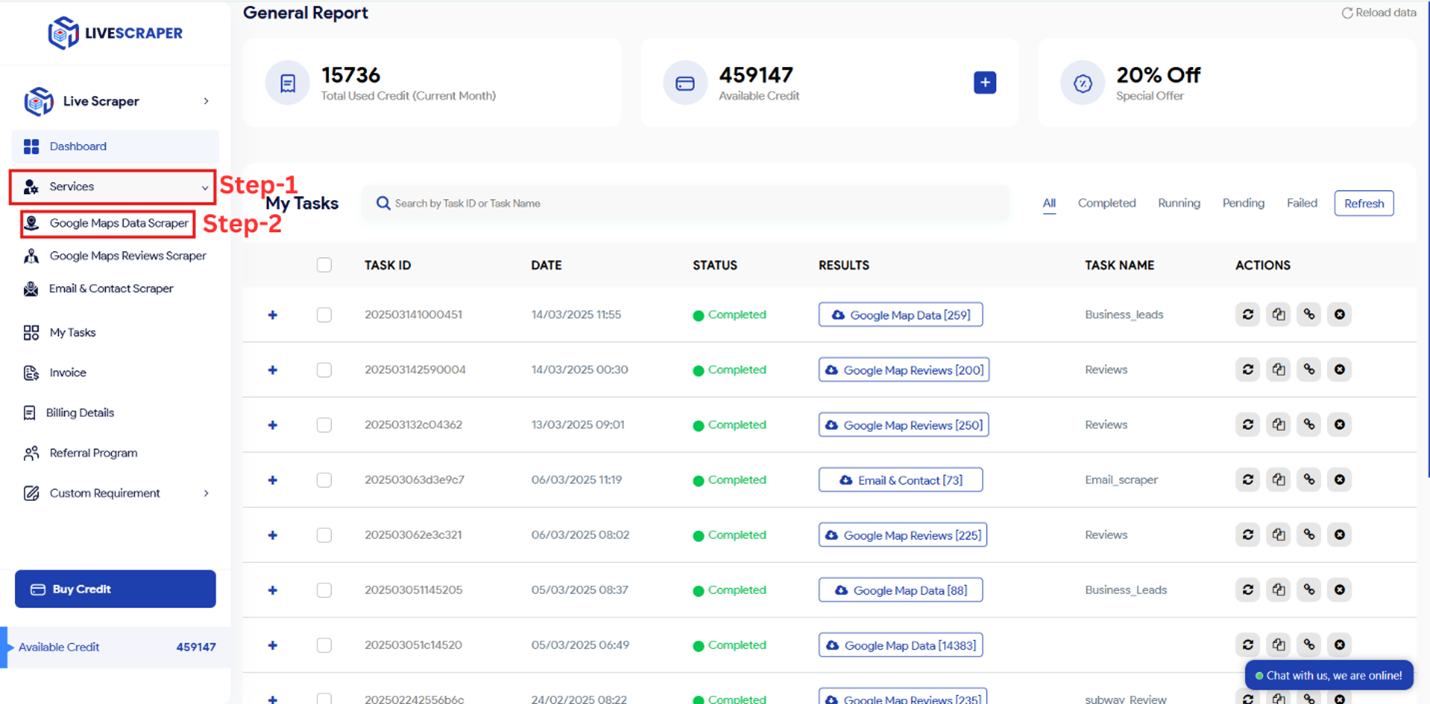The height and width of the screenshot is (704, 1430).
Task: Duplicate task 202503142590004 with copy icon
Action: coord(1278,369)
